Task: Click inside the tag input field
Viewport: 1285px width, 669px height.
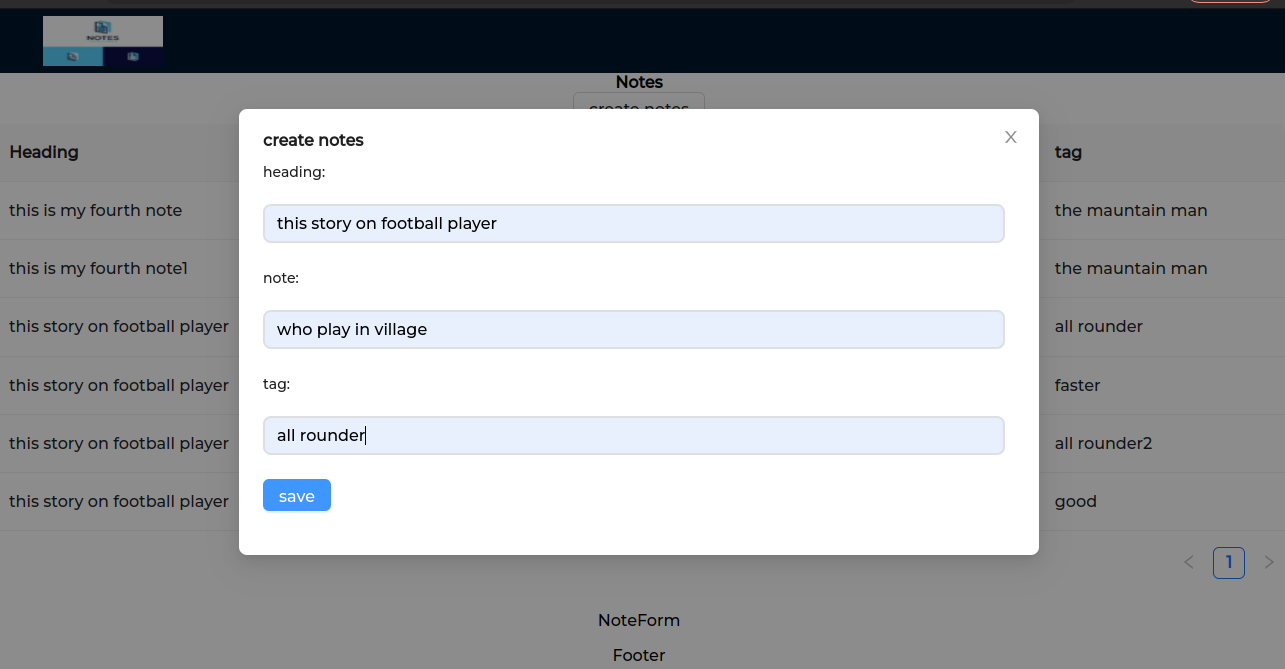Action: [x=633, y=435]
